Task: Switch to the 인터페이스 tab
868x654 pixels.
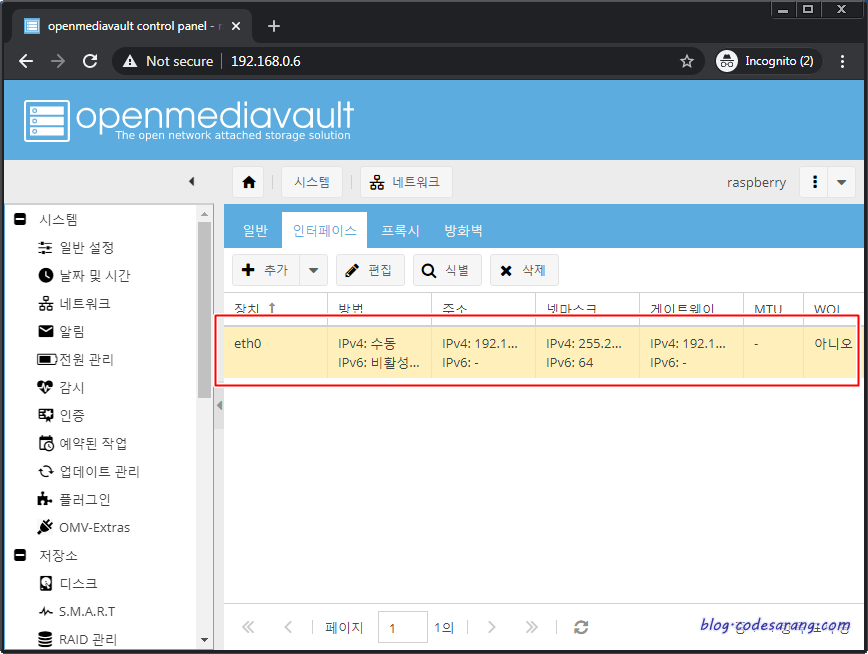Action: click(x=324, y=230)
